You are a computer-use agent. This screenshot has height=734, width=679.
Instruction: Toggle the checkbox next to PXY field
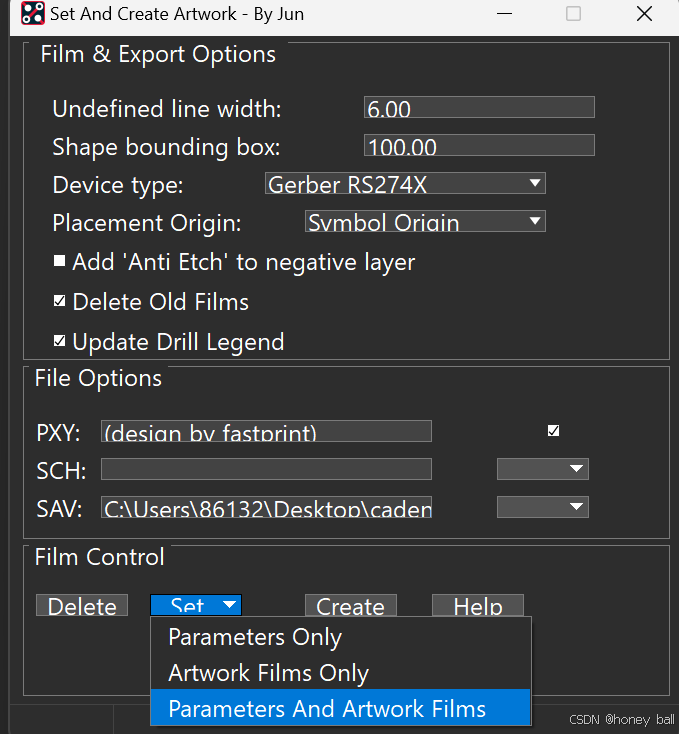pyautogui.click(x=553, y=431)
